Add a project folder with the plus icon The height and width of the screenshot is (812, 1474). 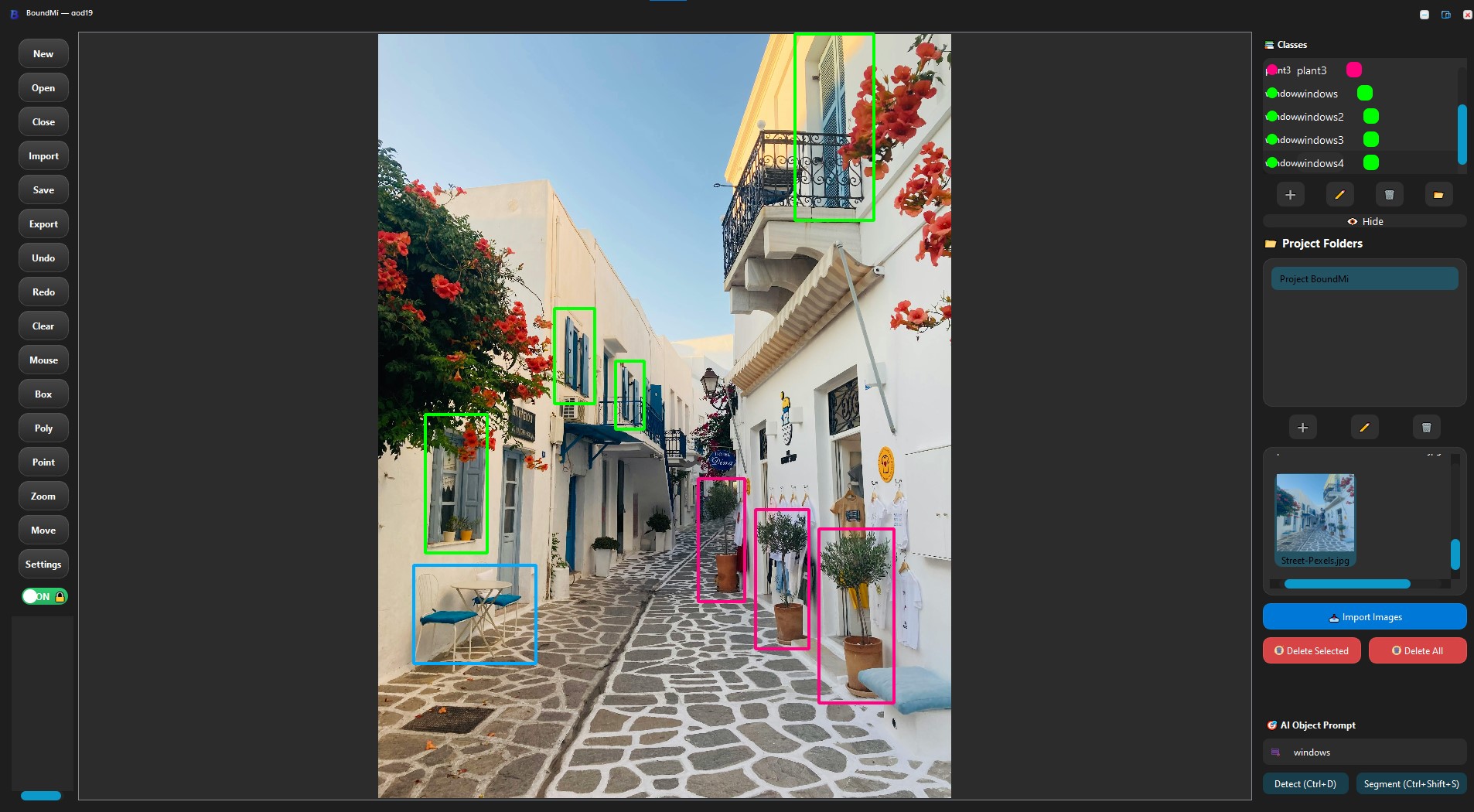[x=1302, y=427]
